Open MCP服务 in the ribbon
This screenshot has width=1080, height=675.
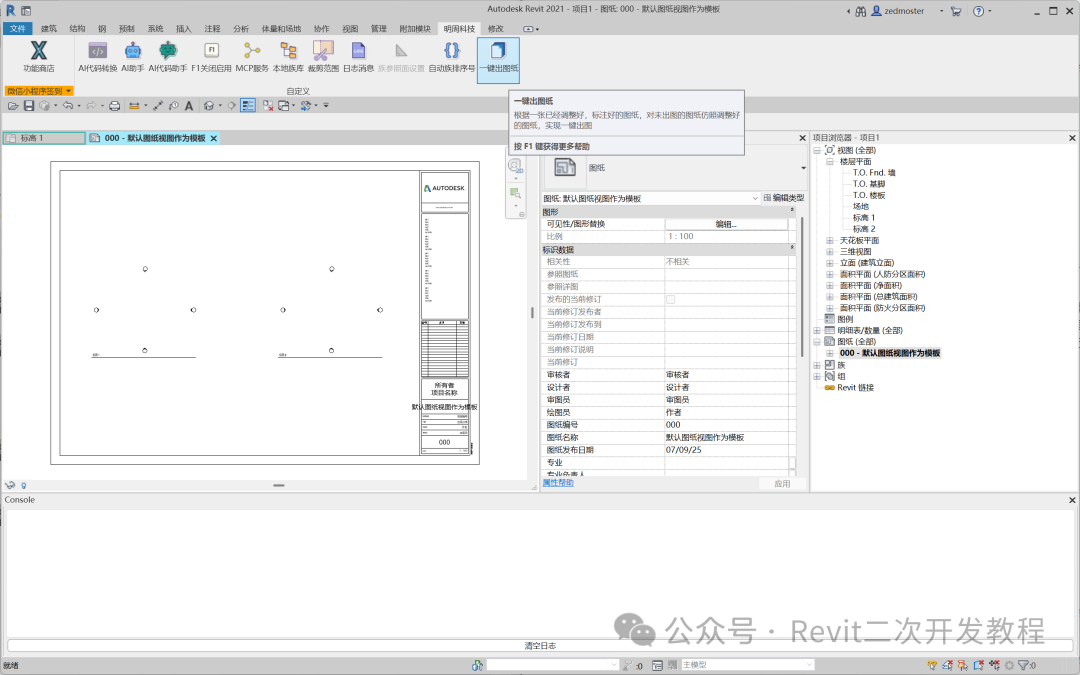pyautogui.click(x=252, y=56)
